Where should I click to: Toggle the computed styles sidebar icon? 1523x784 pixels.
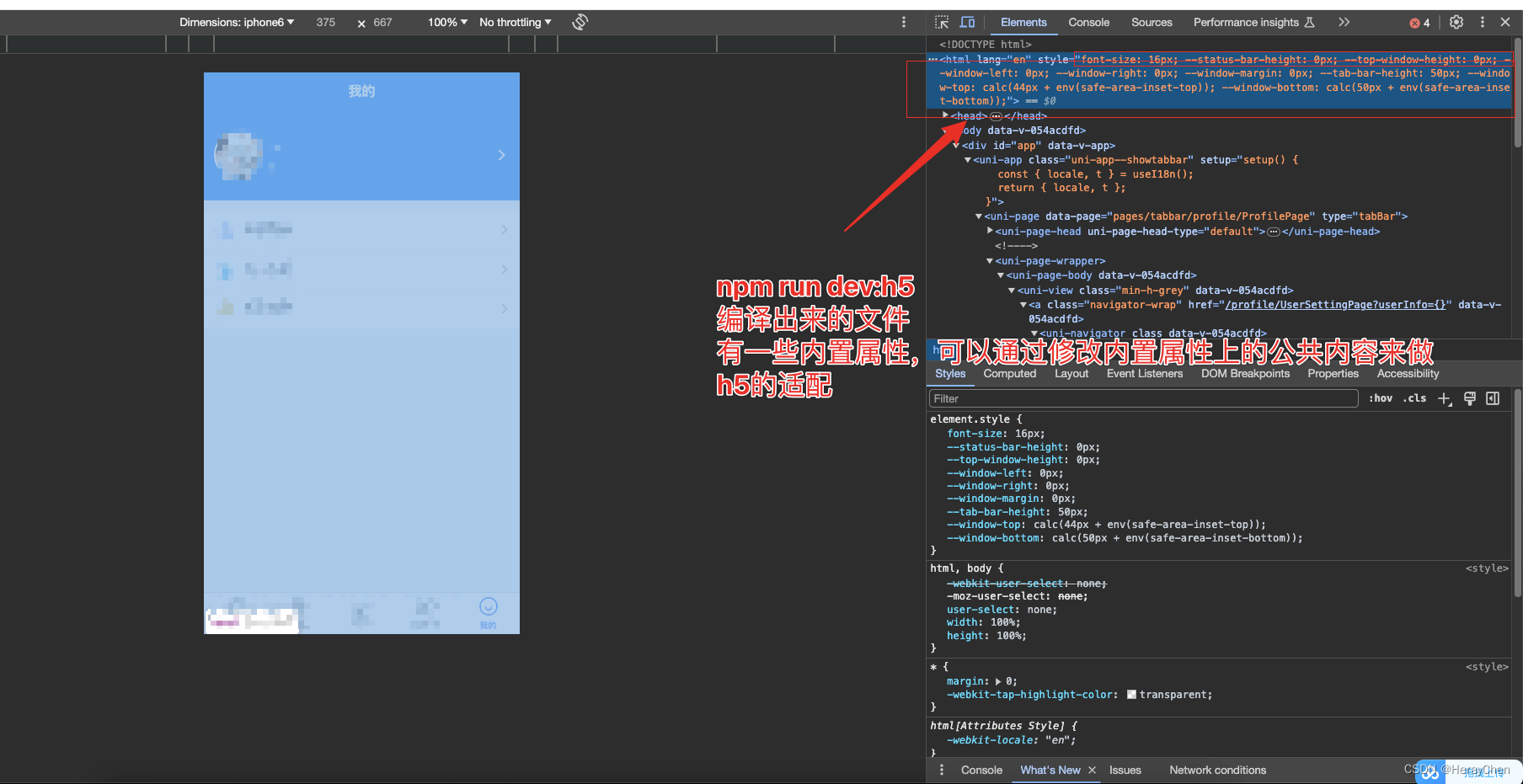(x=1493, y=399)
